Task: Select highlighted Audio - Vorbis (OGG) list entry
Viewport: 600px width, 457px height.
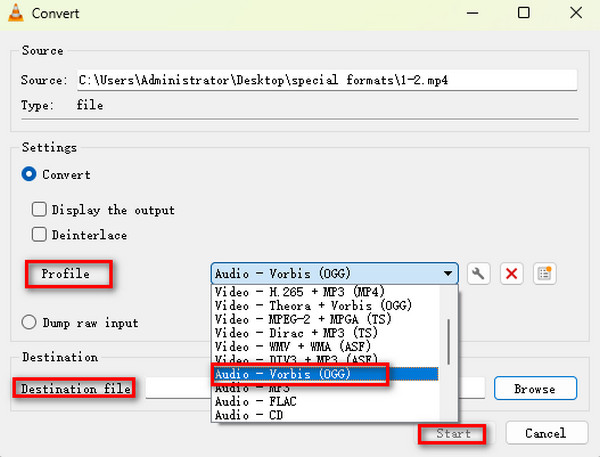Action: [x=325, y=374]
